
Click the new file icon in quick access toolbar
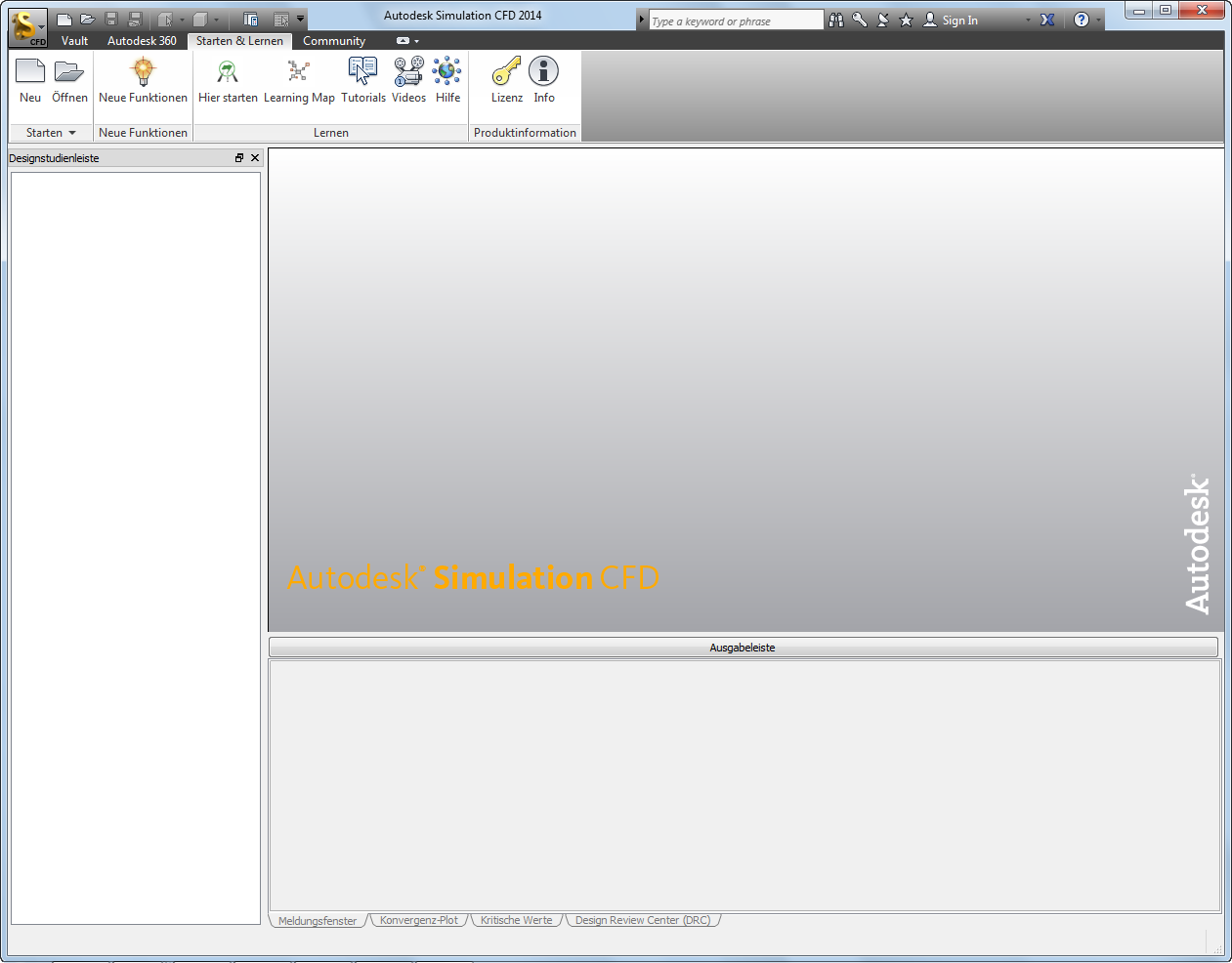tap(64, 20)
